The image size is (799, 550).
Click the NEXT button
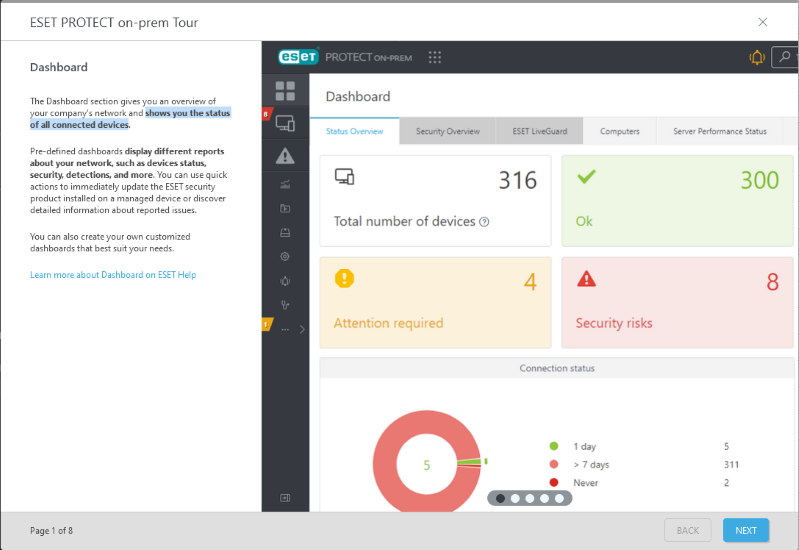(746, 530)
